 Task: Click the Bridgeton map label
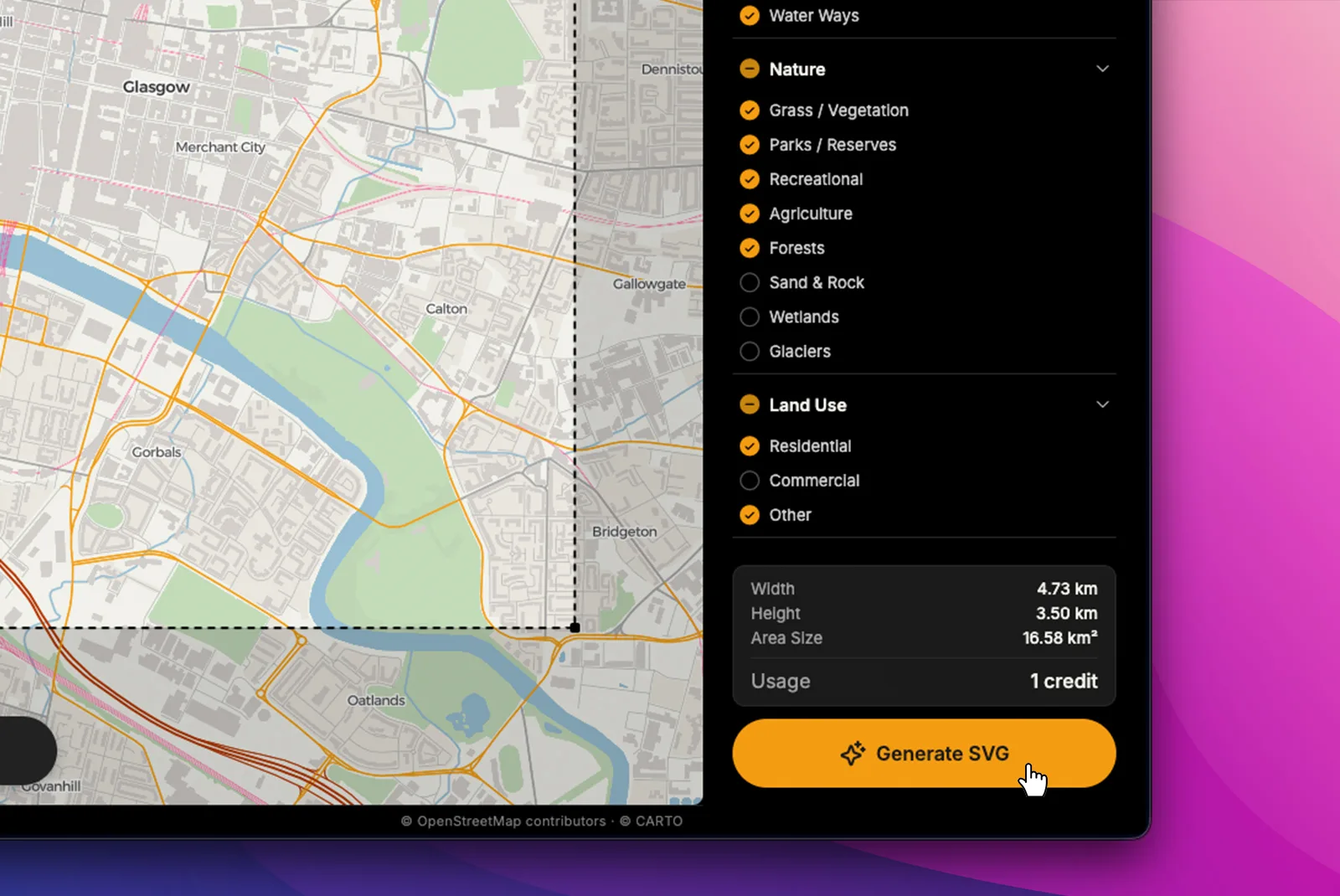624,531
